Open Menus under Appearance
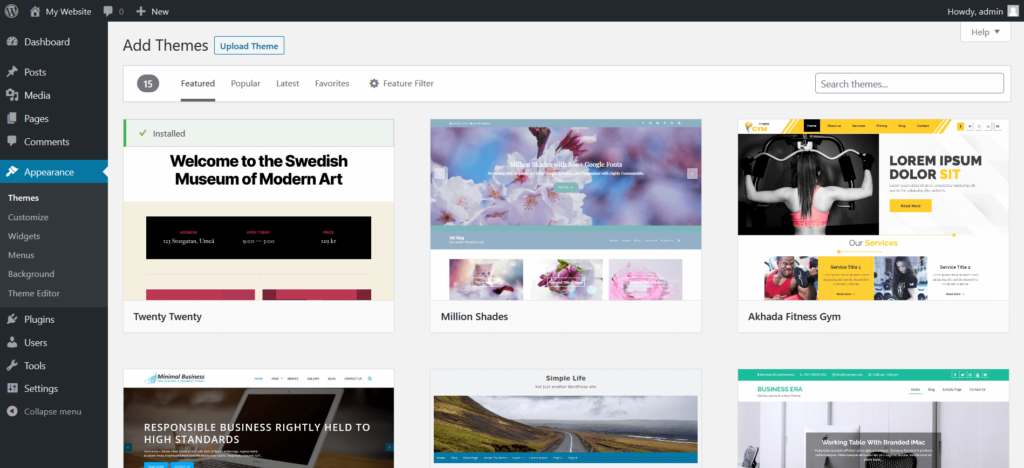This screenshot has width=1024, height=468. click(21, 255)
